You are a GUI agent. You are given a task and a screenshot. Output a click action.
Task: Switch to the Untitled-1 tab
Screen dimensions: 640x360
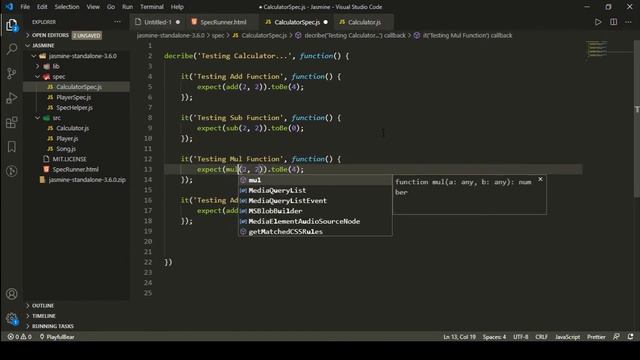(157, 22)
